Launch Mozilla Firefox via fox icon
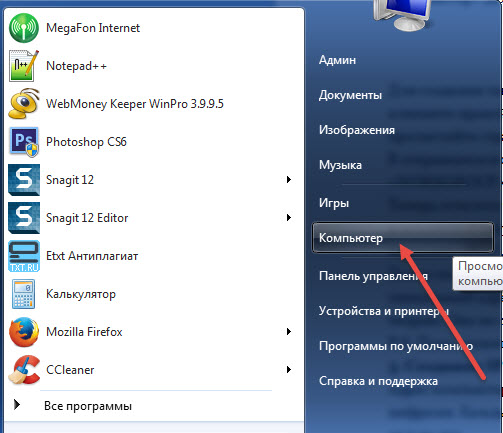Viewport: 503px width, 433px height. point(24,332)
